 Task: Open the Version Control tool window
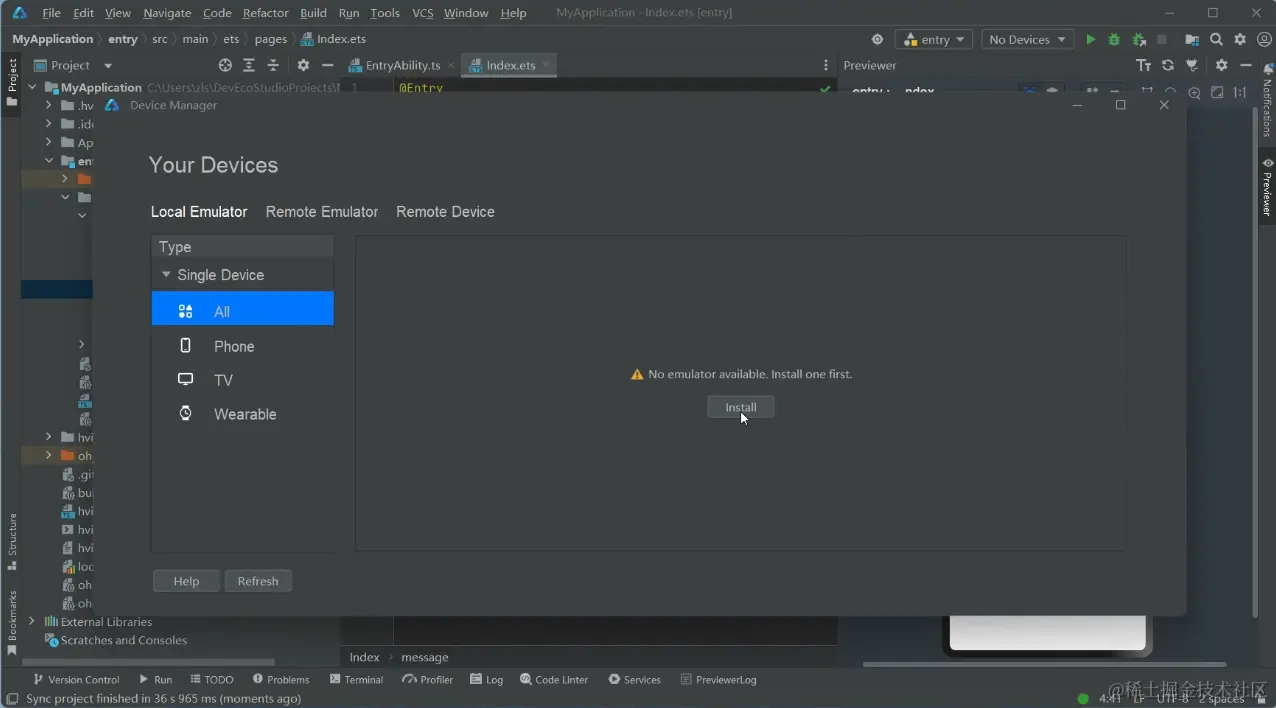(76, 679)
